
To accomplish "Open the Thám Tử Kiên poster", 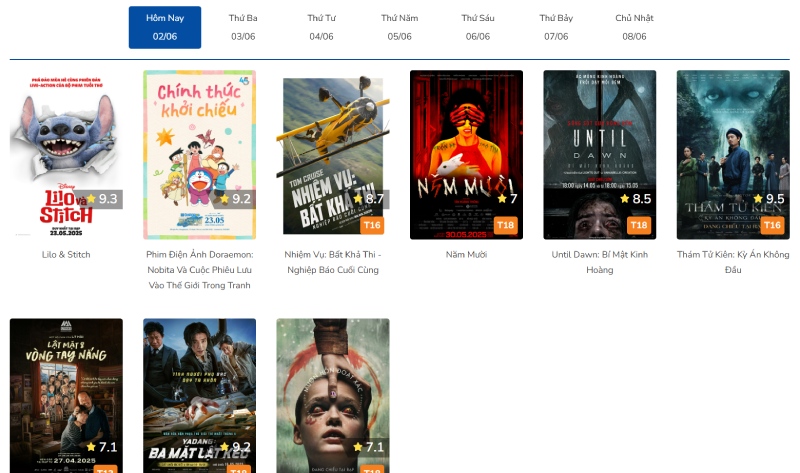I will click(733, 155).
